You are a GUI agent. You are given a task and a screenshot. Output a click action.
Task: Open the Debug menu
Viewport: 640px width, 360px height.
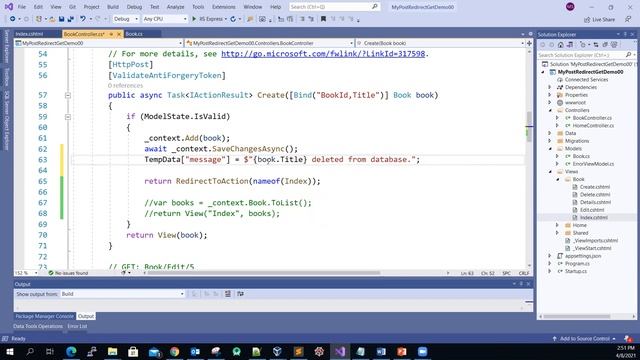tap(134, 7)
